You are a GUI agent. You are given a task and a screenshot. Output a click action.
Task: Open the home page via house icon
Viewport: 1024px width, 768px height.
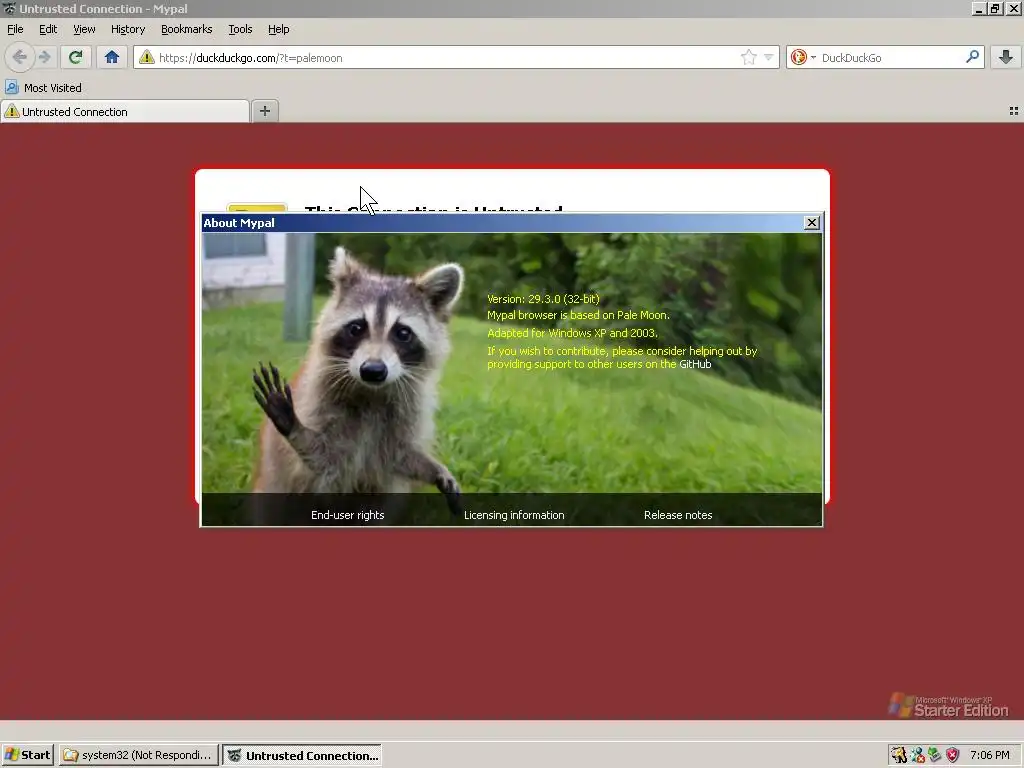112,57
